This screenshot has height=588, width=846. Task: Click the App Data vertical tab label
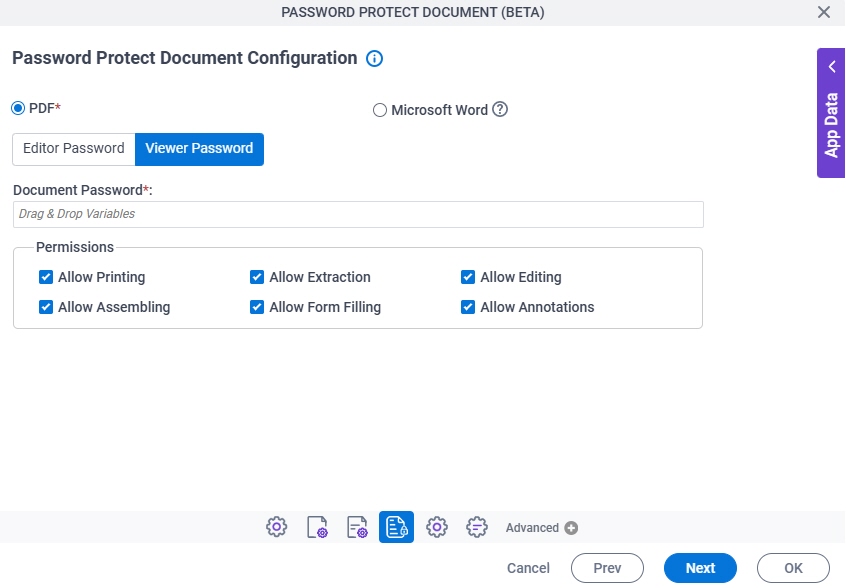831,125
